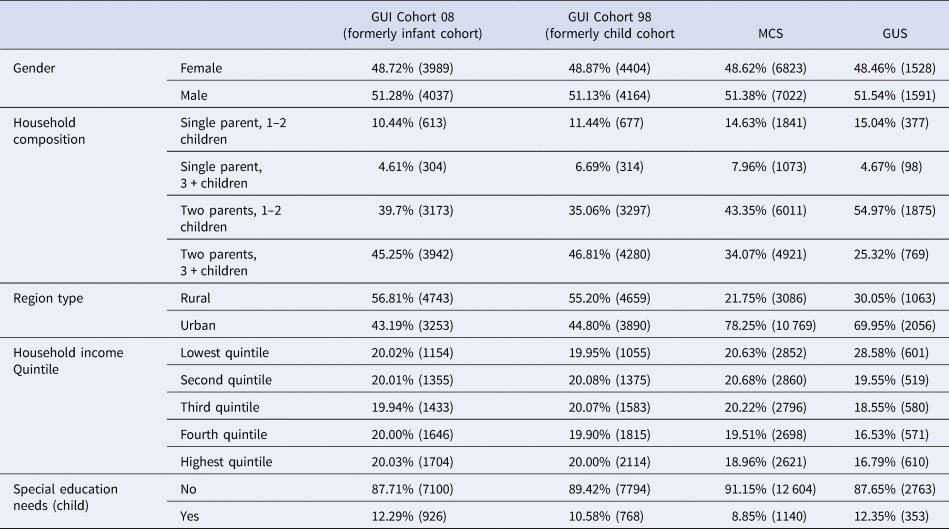949x529 pixels.
Task: Select Special education needs (child) label
Action: pos(65,497)
